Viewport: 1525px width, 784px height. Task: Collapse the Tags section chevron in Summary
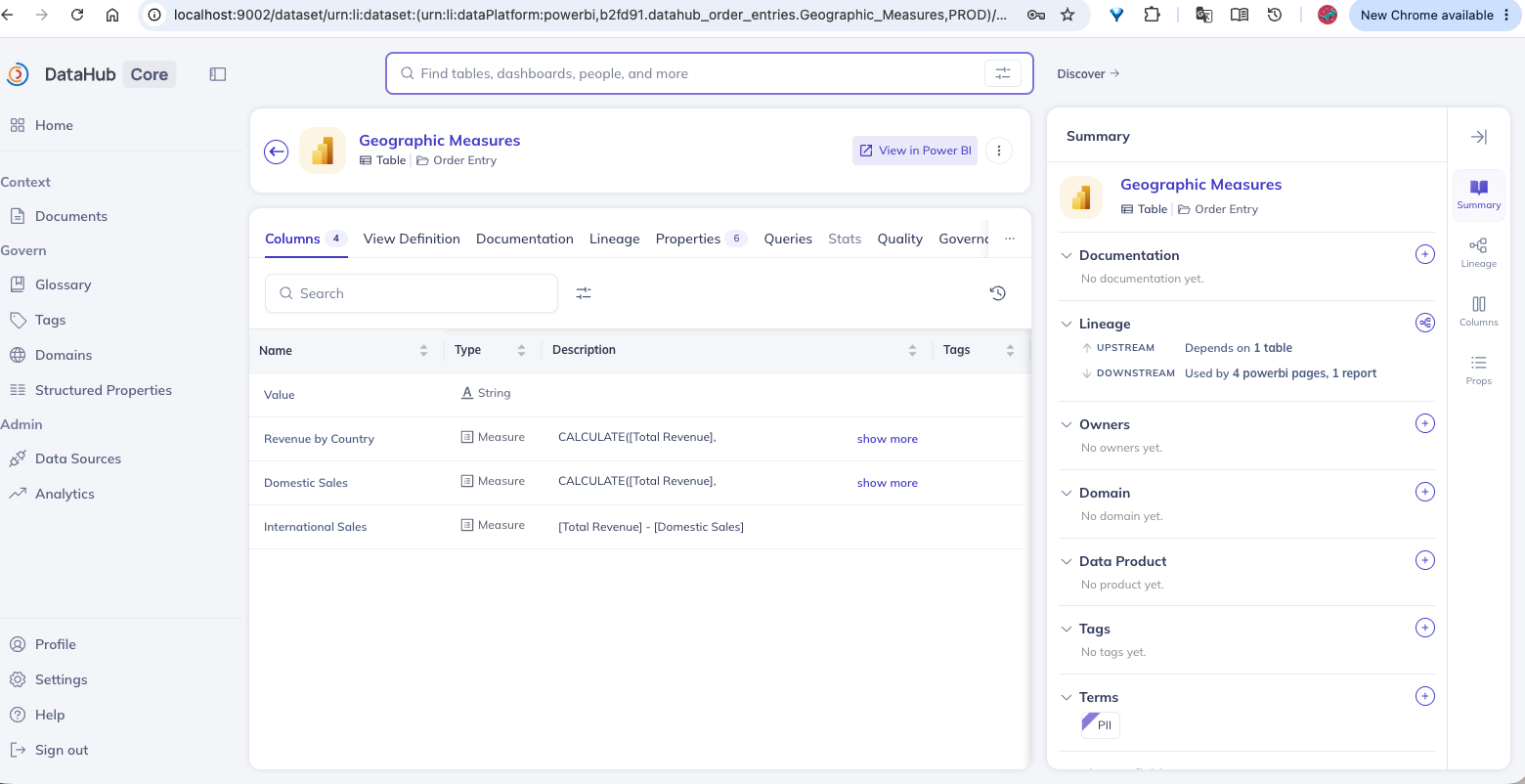point(1067,629)
